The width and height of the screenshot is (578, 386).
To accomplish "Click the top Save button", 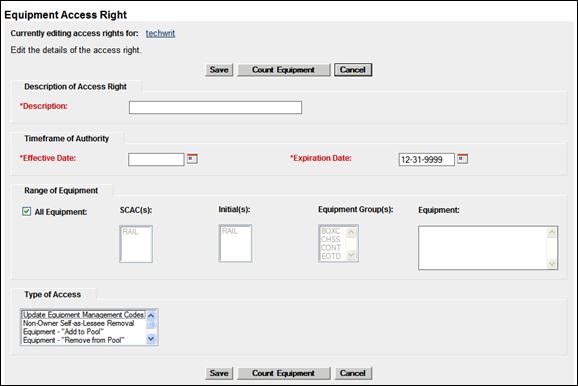I will point(219,70).
